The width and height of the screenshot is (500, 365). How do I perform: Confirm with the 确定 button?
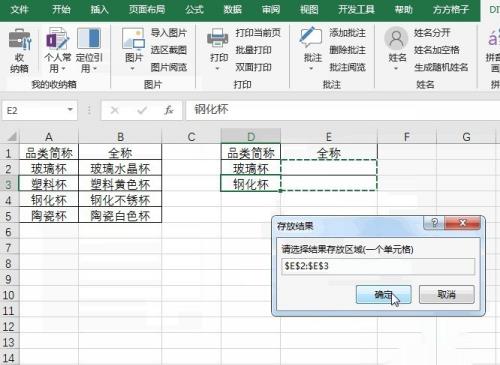click(x=383, y=294)
